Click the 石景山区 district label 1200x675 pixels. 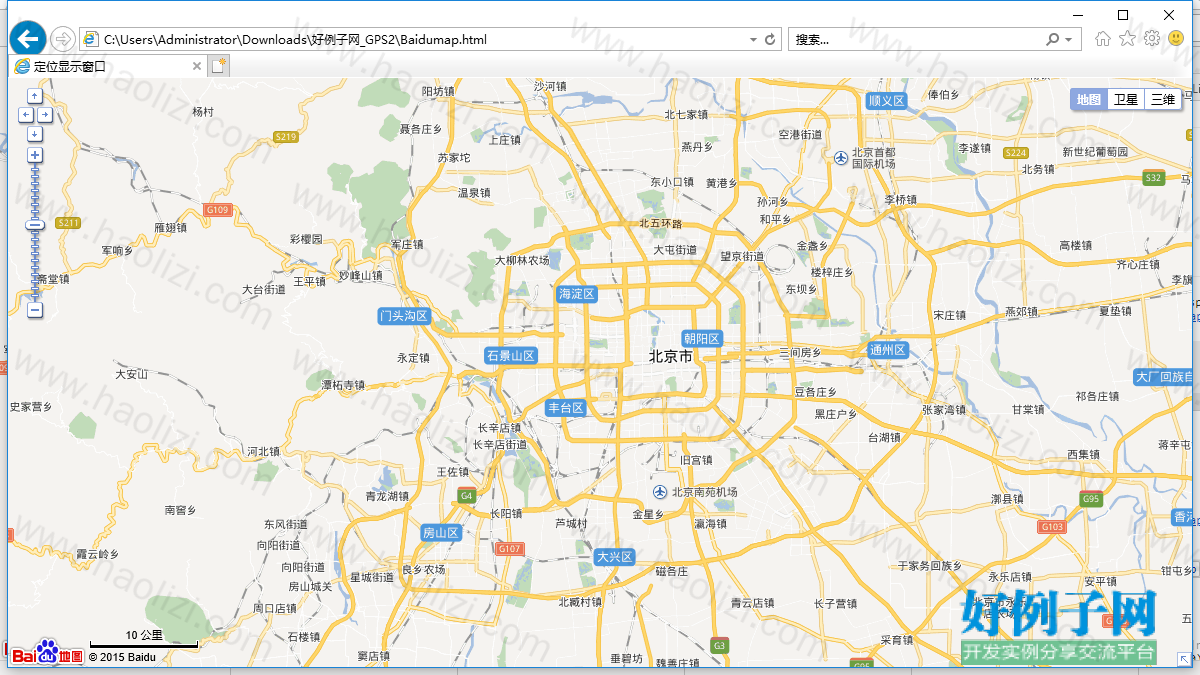click(510, 355)
